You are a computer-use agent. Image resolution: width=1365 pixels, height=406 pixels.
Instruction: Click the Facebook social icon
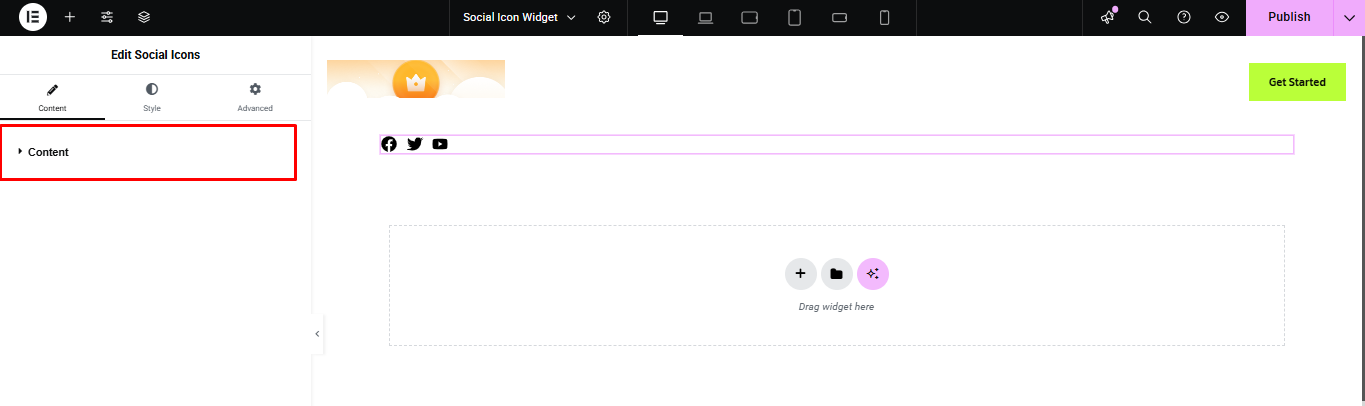(389, 144)
